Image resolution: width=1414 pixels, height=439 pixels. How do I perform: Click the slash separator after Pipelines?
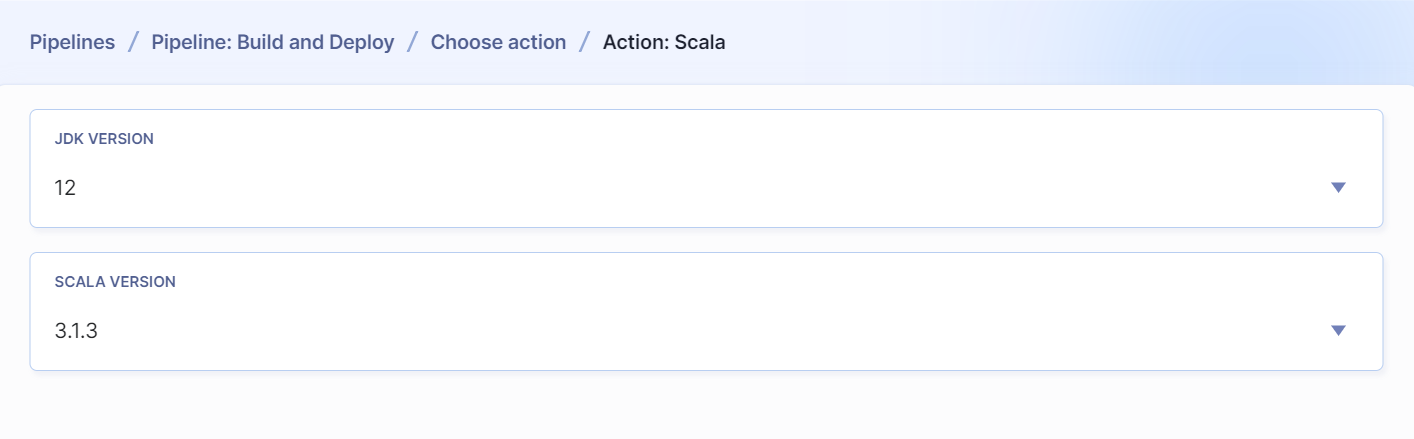133,42
